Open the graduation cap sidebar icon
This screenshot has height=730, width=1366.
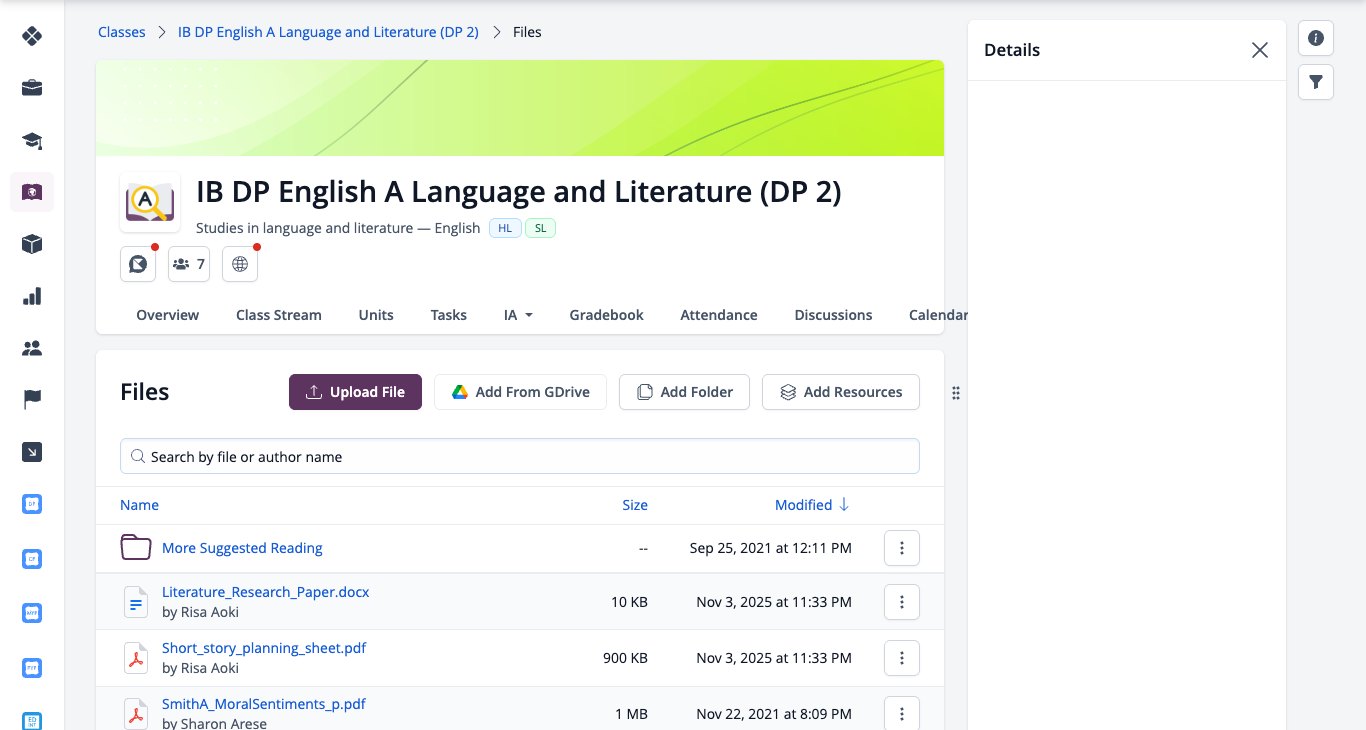pos(32,140)
